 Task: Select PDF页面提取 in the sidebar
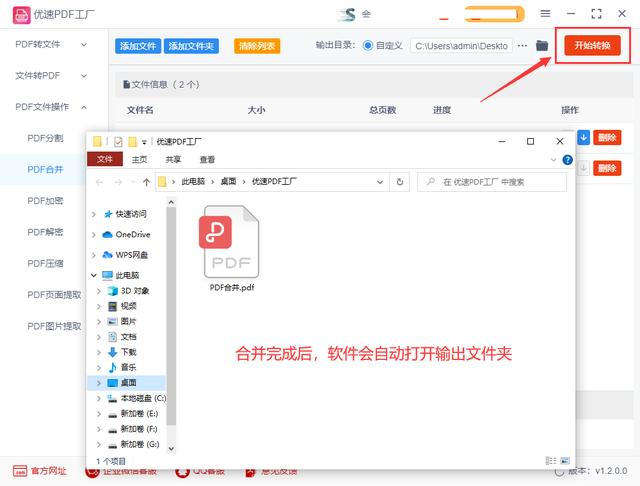point(54,295)
